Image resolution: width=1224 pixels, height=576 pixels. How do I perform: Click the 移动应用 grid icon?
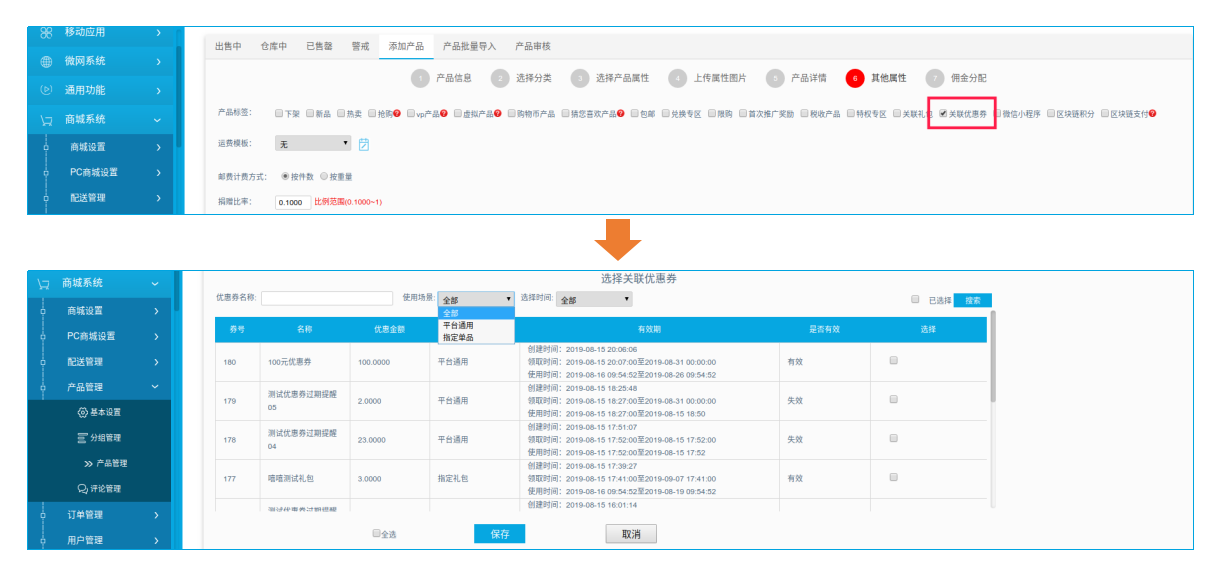click(x=46, y=32)
